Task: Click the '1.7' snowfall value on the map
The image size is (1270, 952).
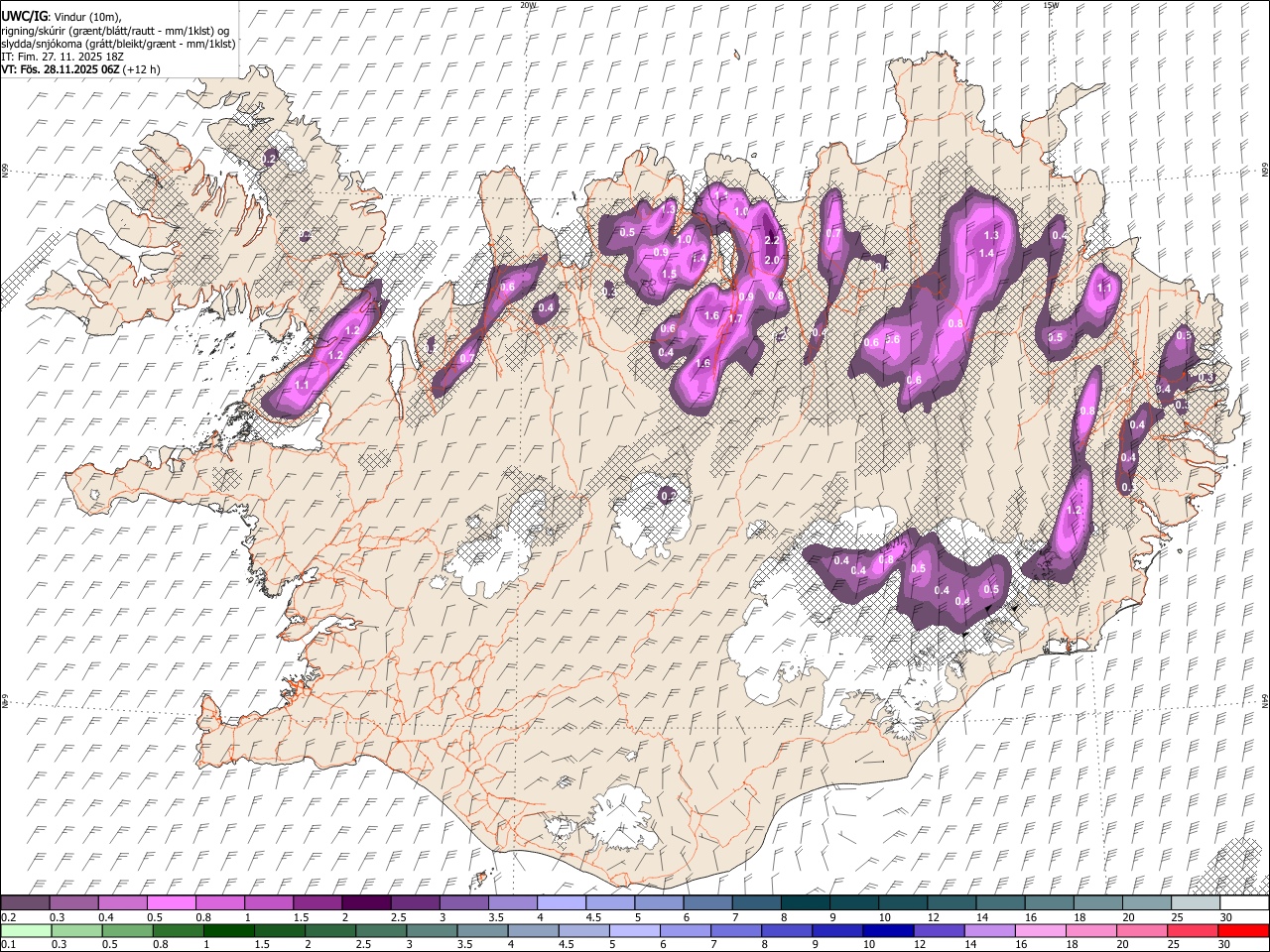Action: [x=735, y=318]
